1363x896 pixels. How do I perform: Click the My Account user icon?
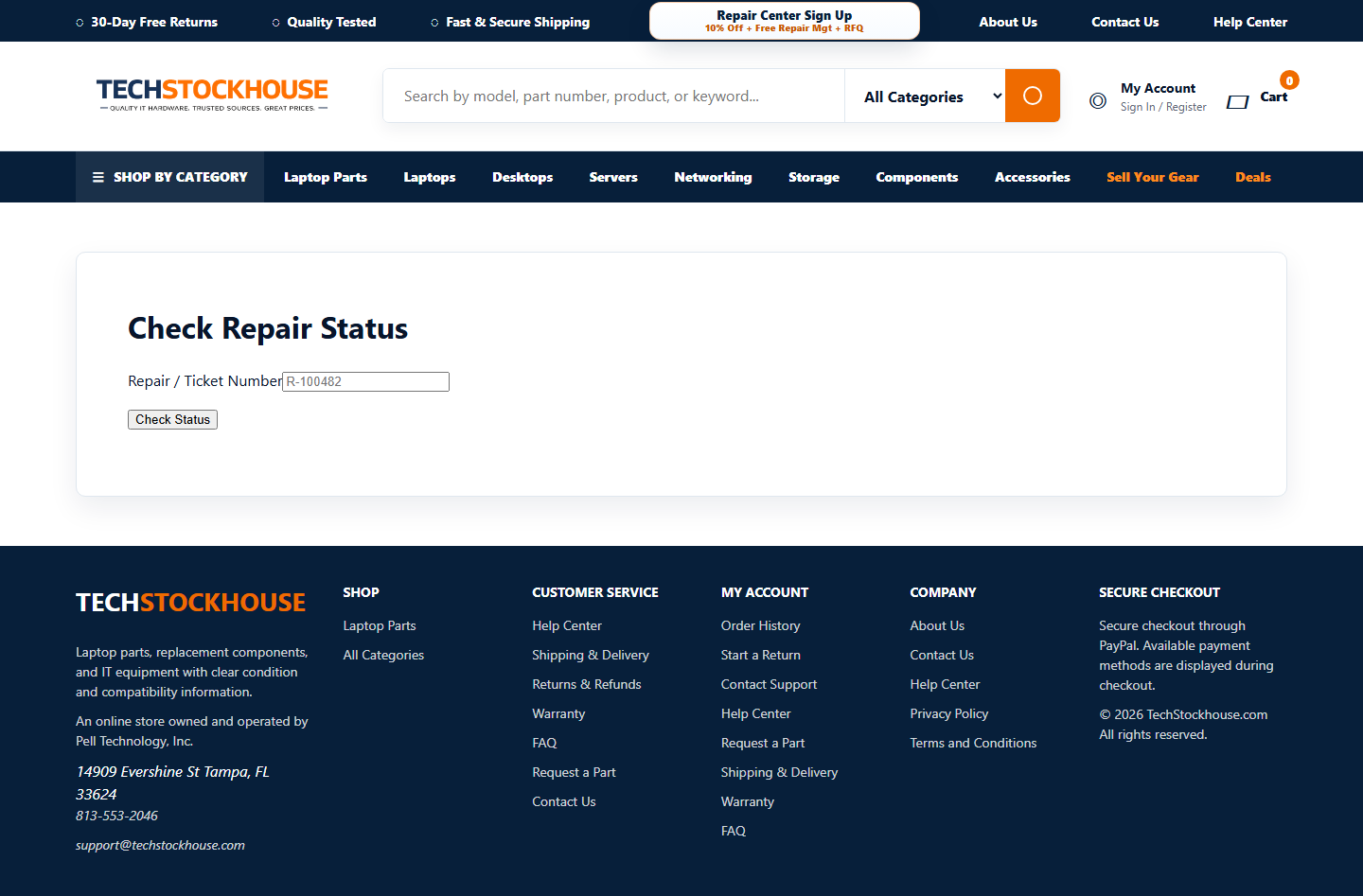(x=1098, y=100)
